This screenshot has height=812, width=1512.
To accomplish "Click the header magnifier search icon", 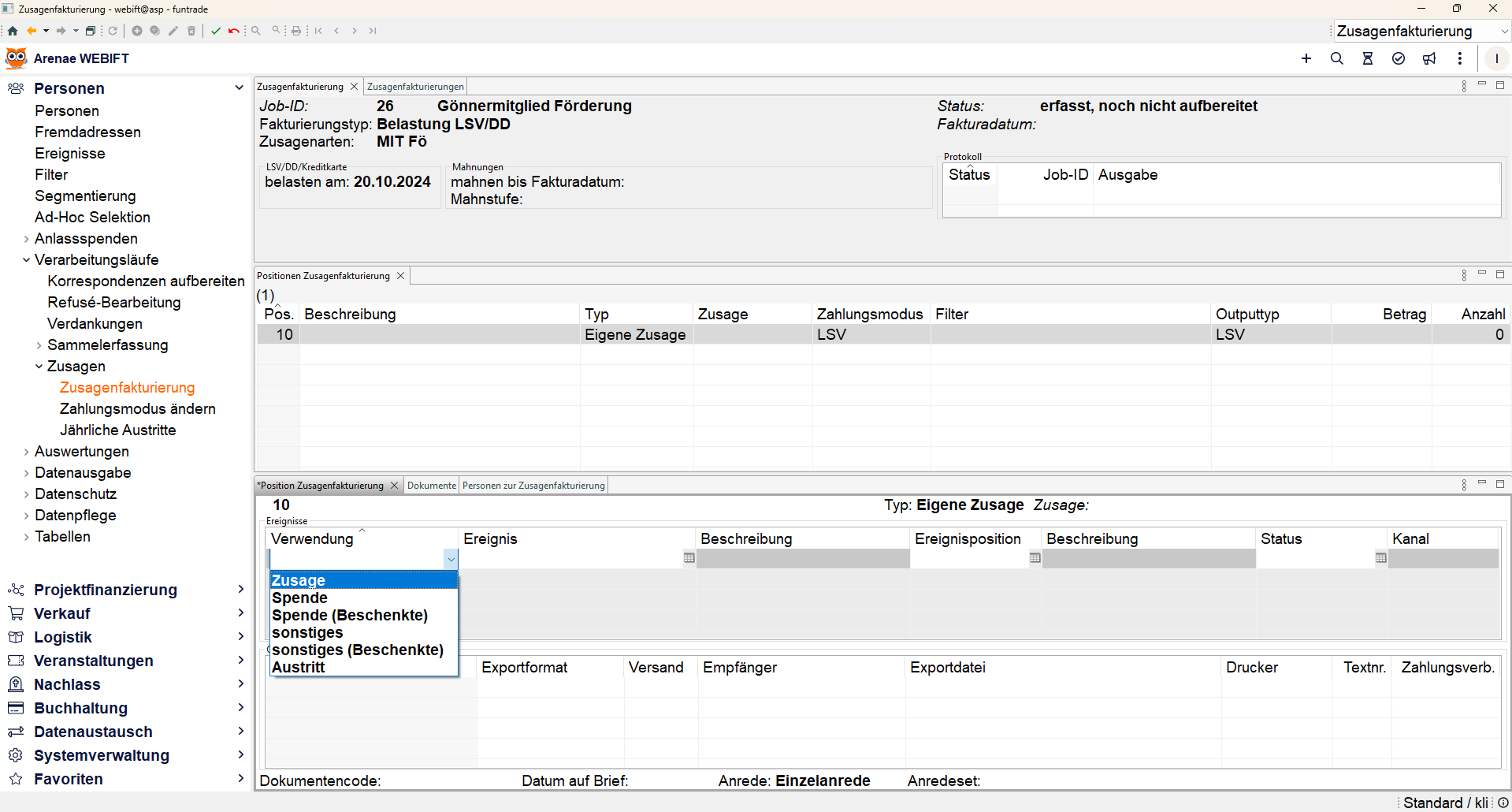I will click(1337, 58).
